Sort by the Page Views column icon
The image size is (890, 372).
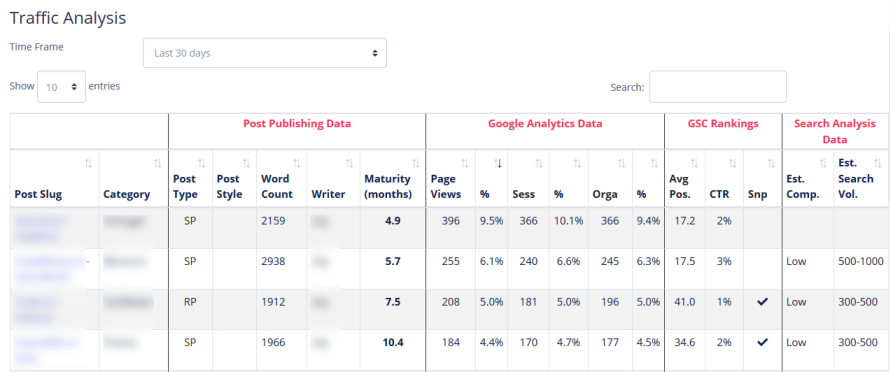pos(465,164)
